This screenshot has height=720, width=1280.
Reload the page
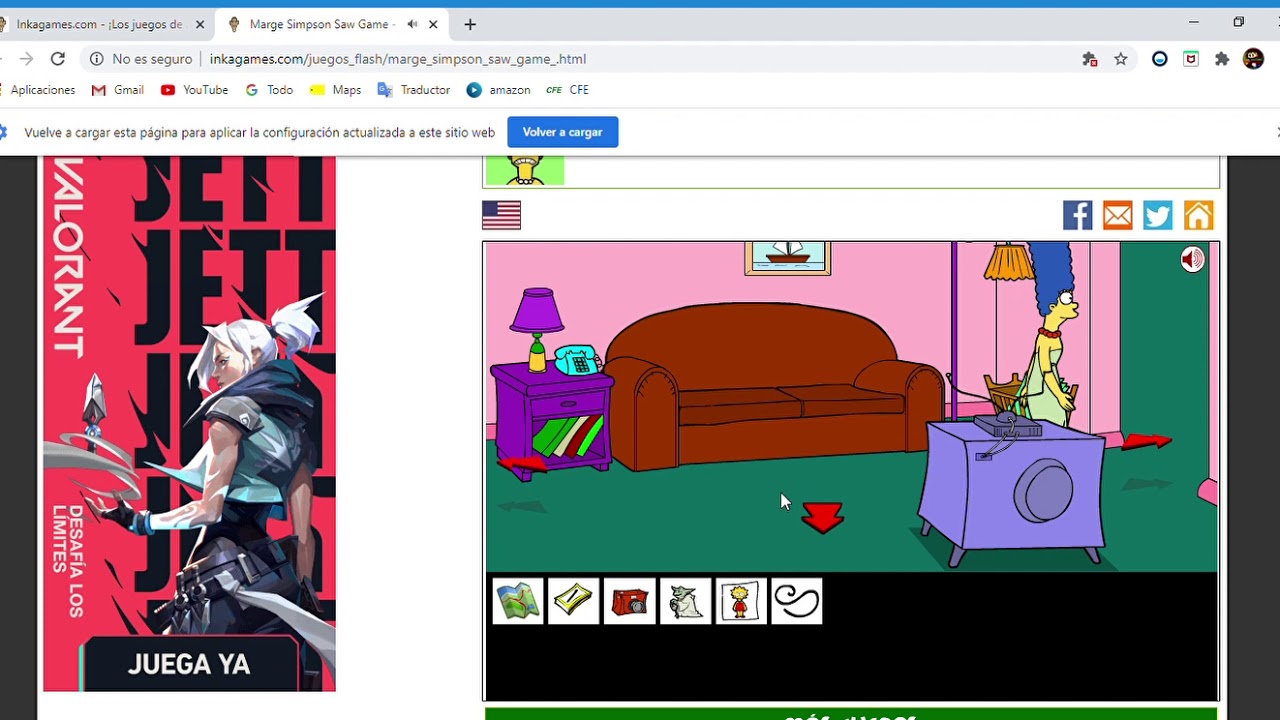click(58, 59)
